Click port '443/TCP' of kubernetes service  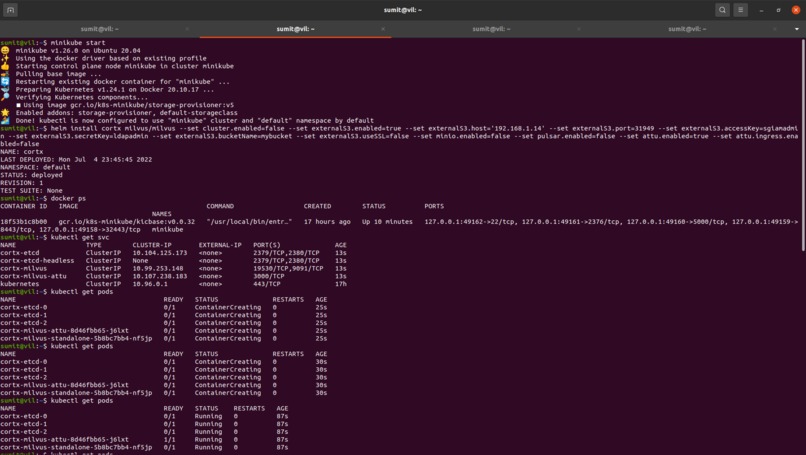(266, 284)
